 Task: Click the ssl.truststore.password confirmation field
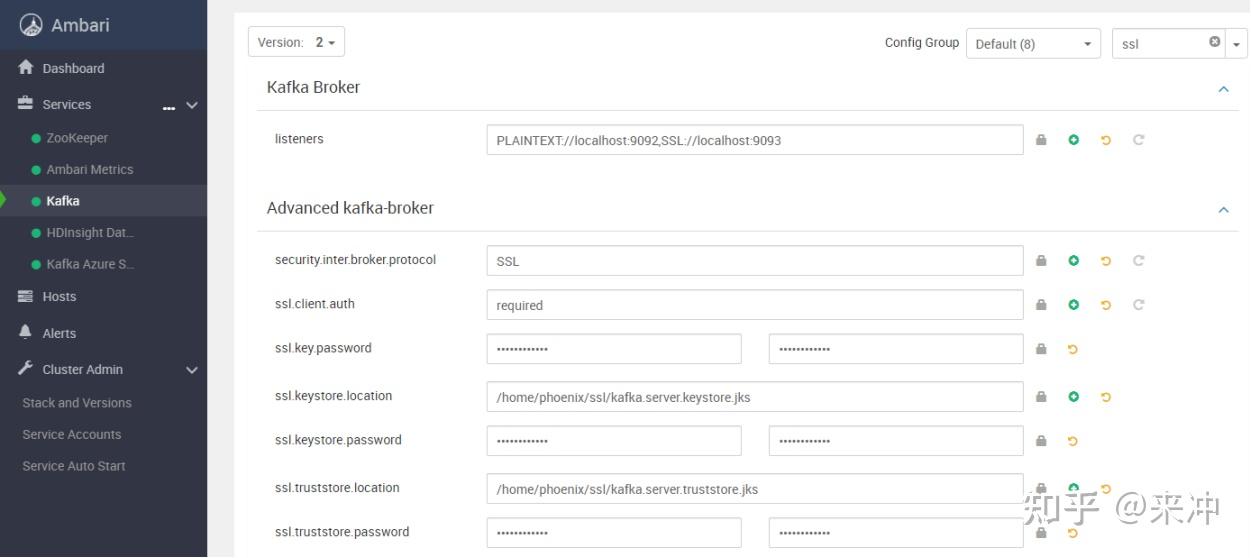pyautogui.click(x=896, y=533)
